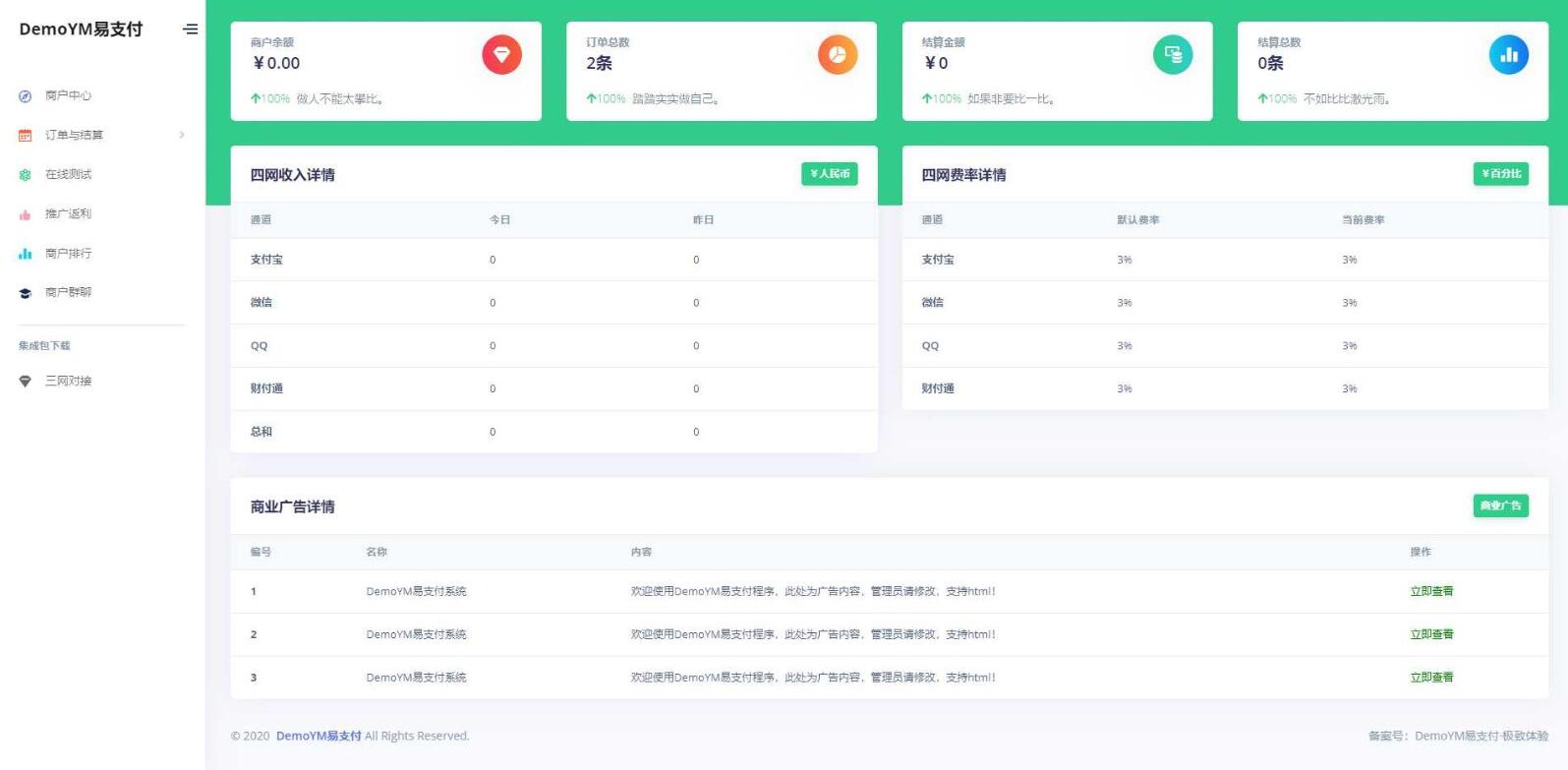Click the graduation cap icon beside 商户群聊
This screenshot has height=770, width=1568.
26,293
